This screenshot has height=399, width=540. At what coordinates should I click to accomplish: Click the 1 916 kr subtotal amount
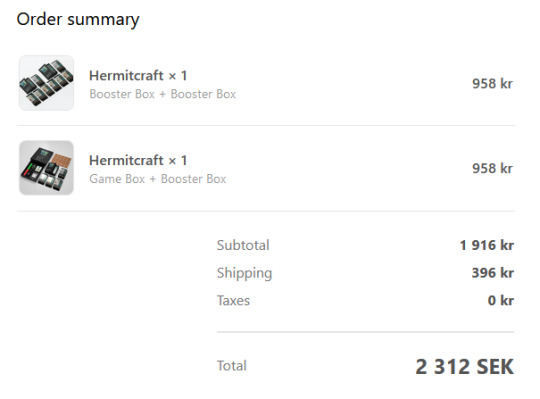487,245
